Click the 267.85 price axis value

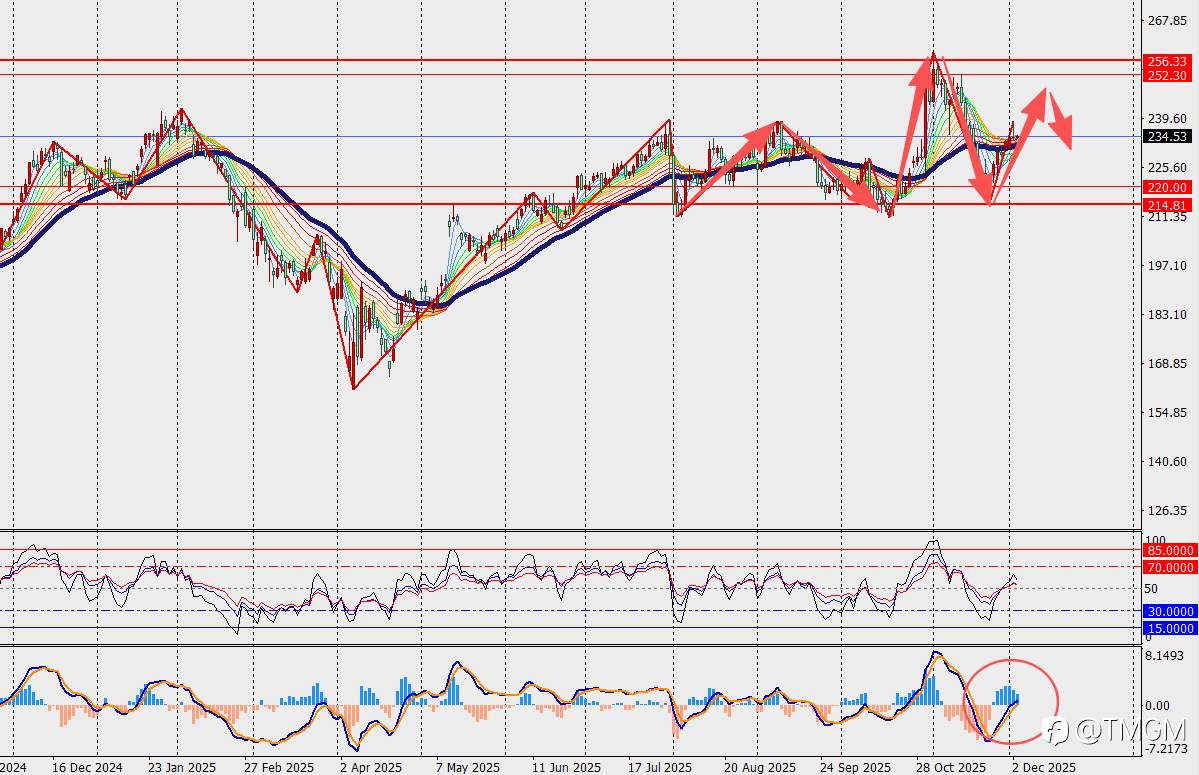tap(1168, 21)
